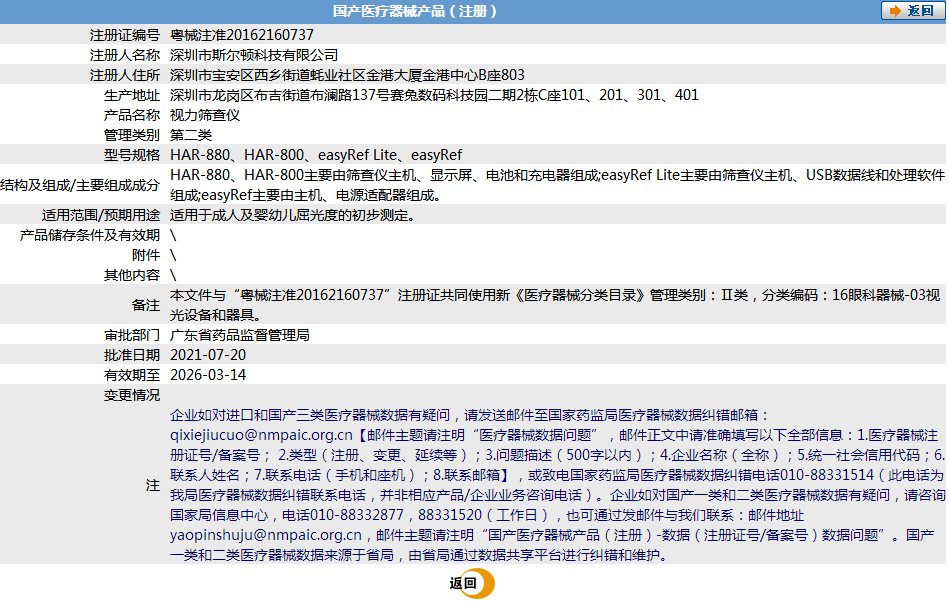Click management class value 第二类
This screenshot has height=601, width=949.
(x=191, y=135)
